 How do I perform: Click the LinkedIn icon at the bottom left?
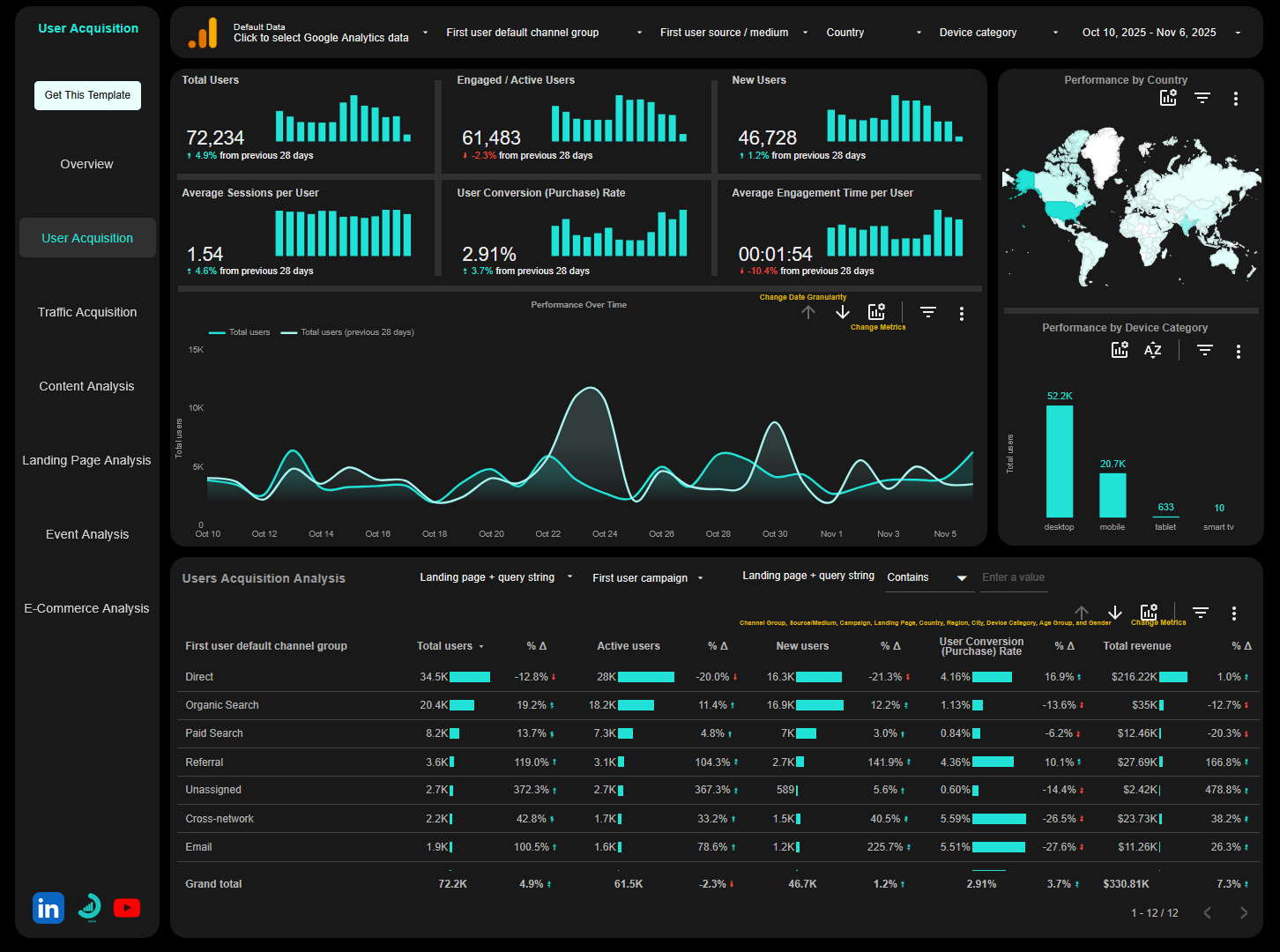coord(48,907)
